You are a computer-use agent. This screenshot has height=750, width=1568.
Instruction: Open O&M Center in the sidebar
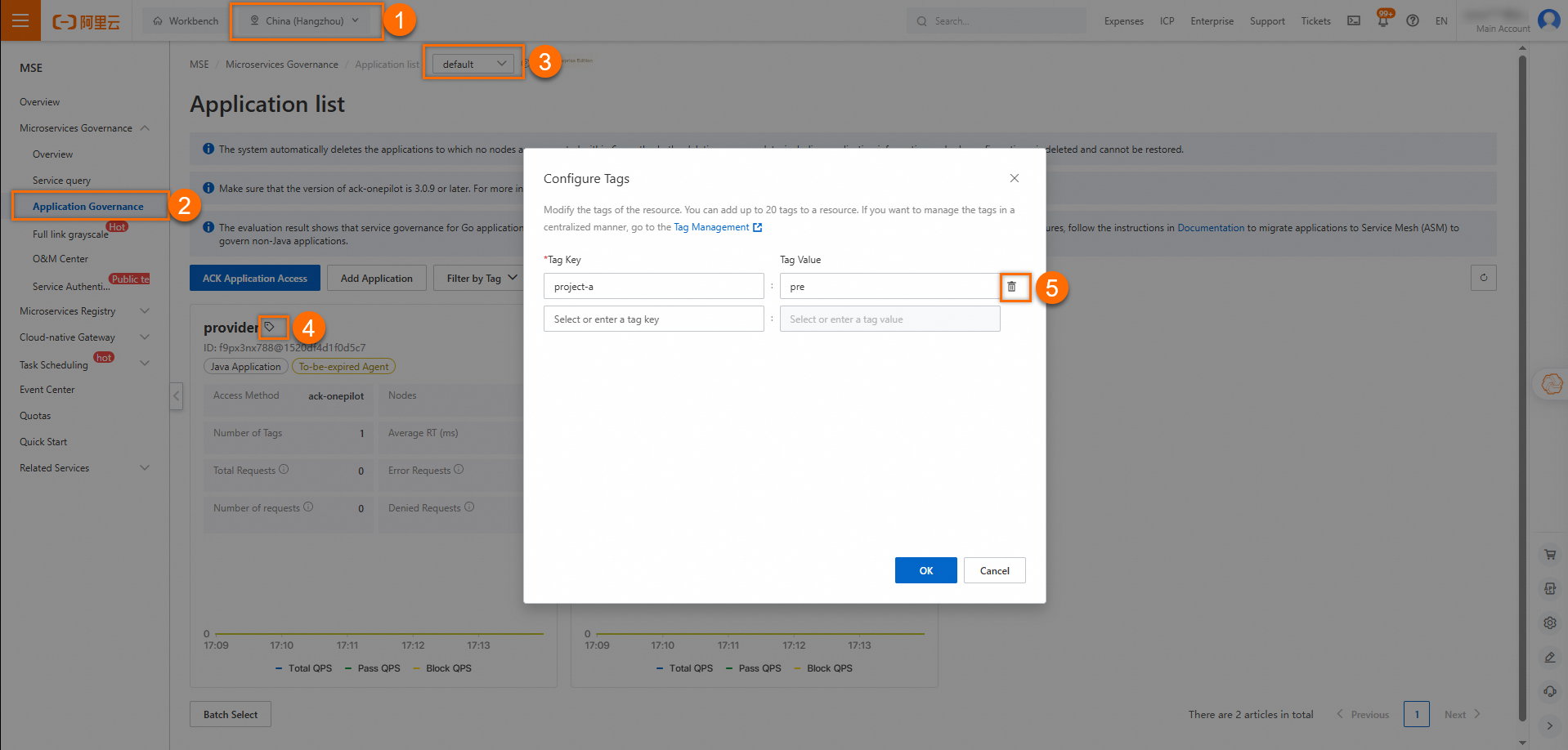[x=60, y=259]
